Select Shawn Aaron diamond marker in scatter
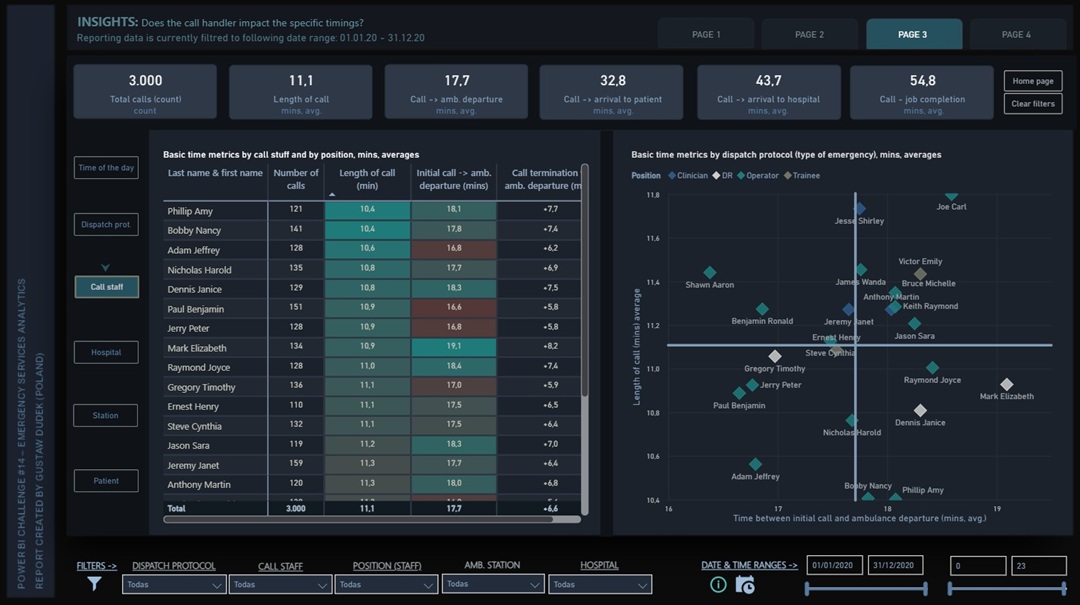This screenshot has height=605, width=1080. pos(710,273)
